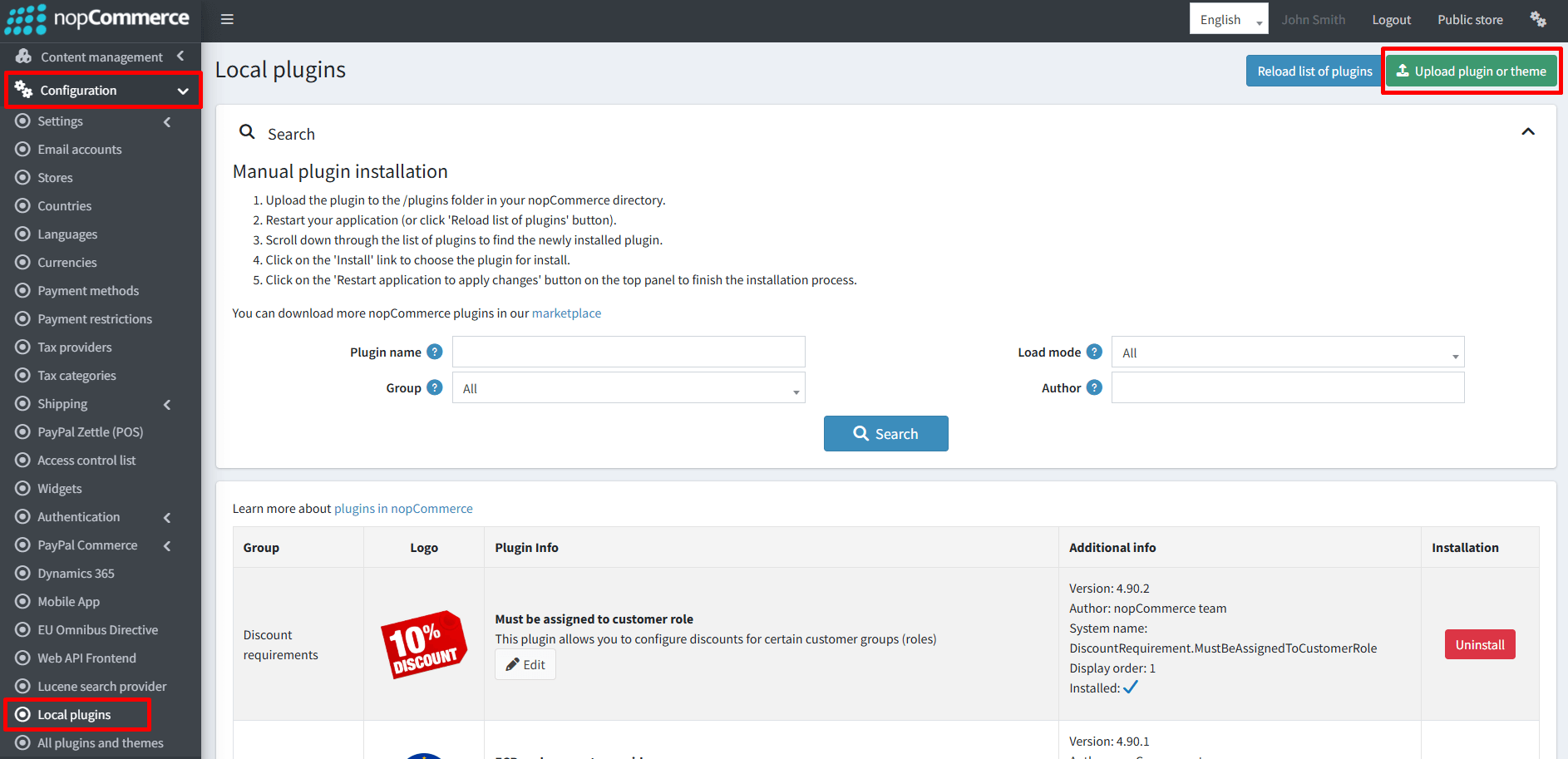The image size is (1568, 759).
Task: Focus the Author input field
Action: click(1288, 387)
